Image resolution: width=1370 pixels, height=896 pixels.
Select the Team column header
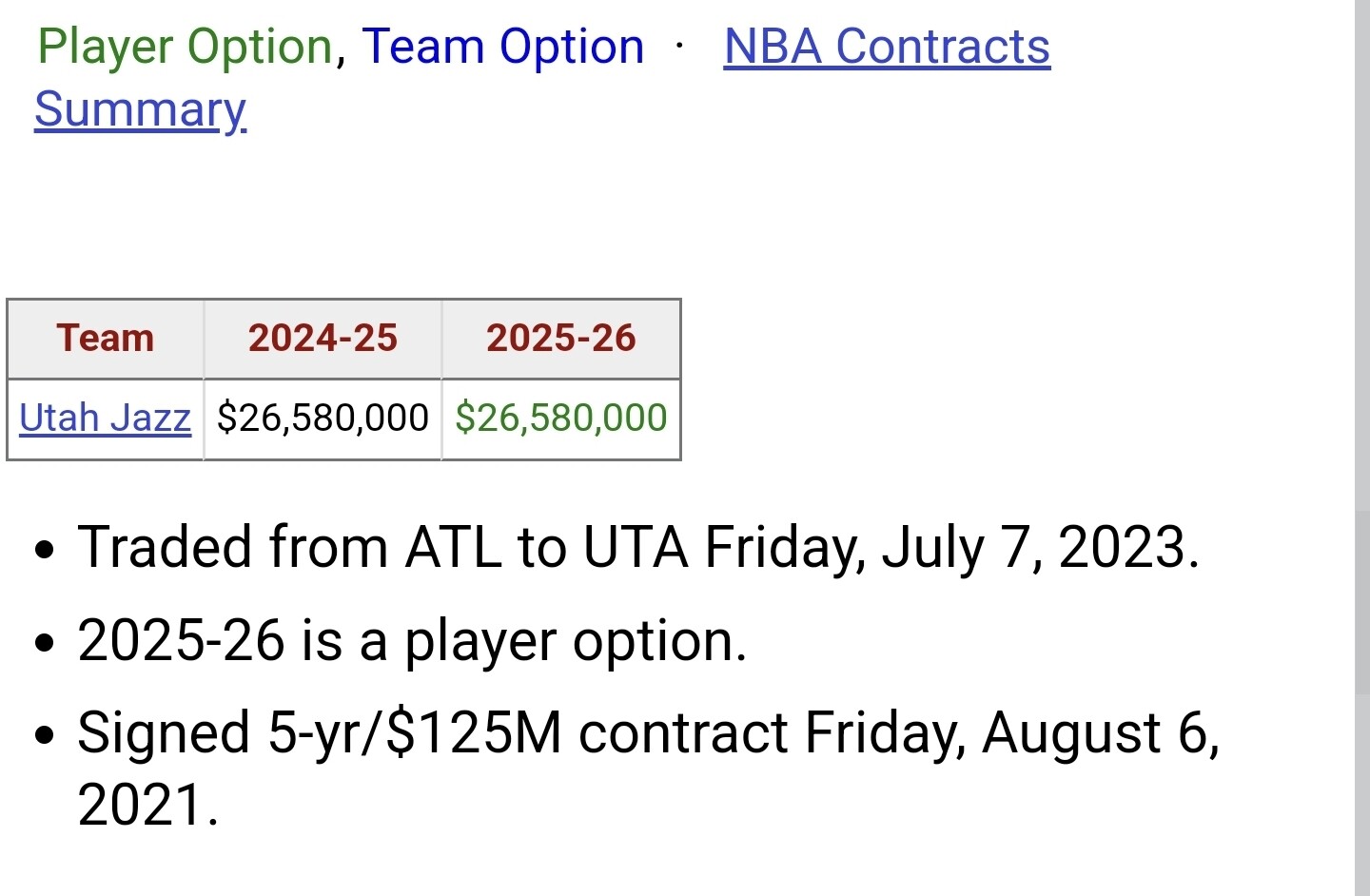(105, 339)
